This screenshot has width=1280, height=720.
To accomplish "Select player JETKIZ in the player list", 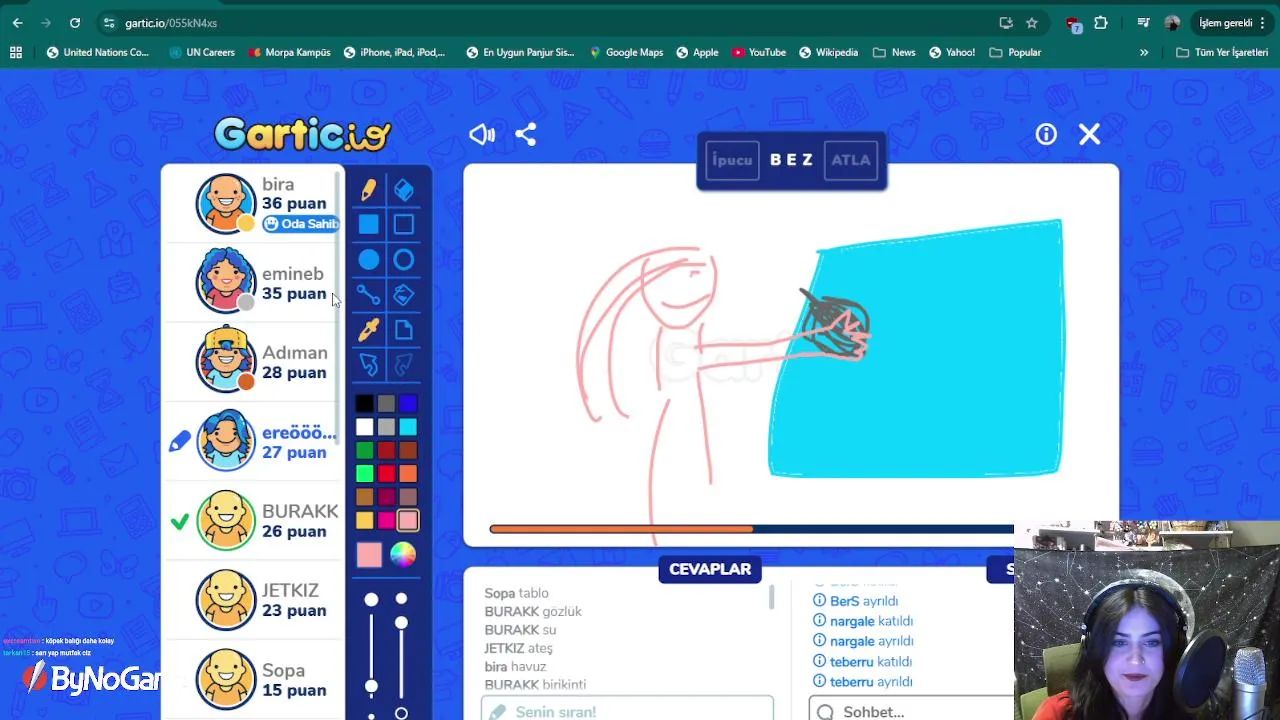I will click(254, 600).
